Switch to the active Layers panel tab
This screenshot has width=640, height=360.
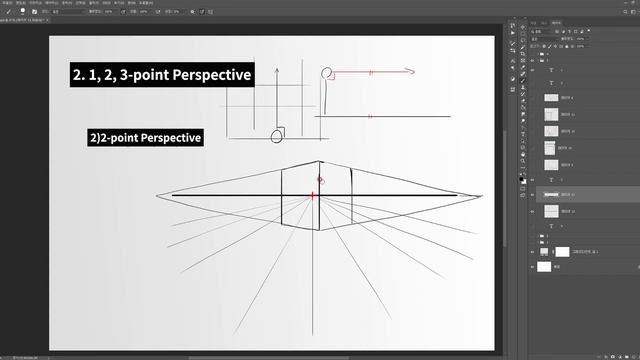coord(556,23)
